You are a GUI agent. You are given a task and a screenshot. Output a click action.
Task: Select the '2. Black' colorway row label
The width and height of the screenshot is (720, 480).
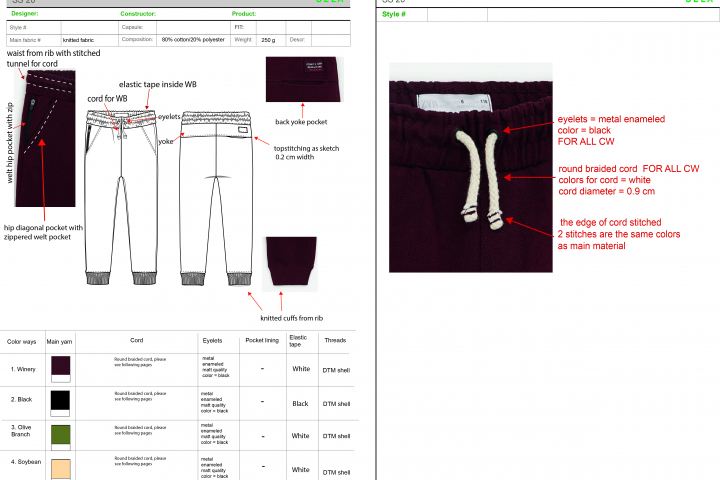click(x=22, y=399)
